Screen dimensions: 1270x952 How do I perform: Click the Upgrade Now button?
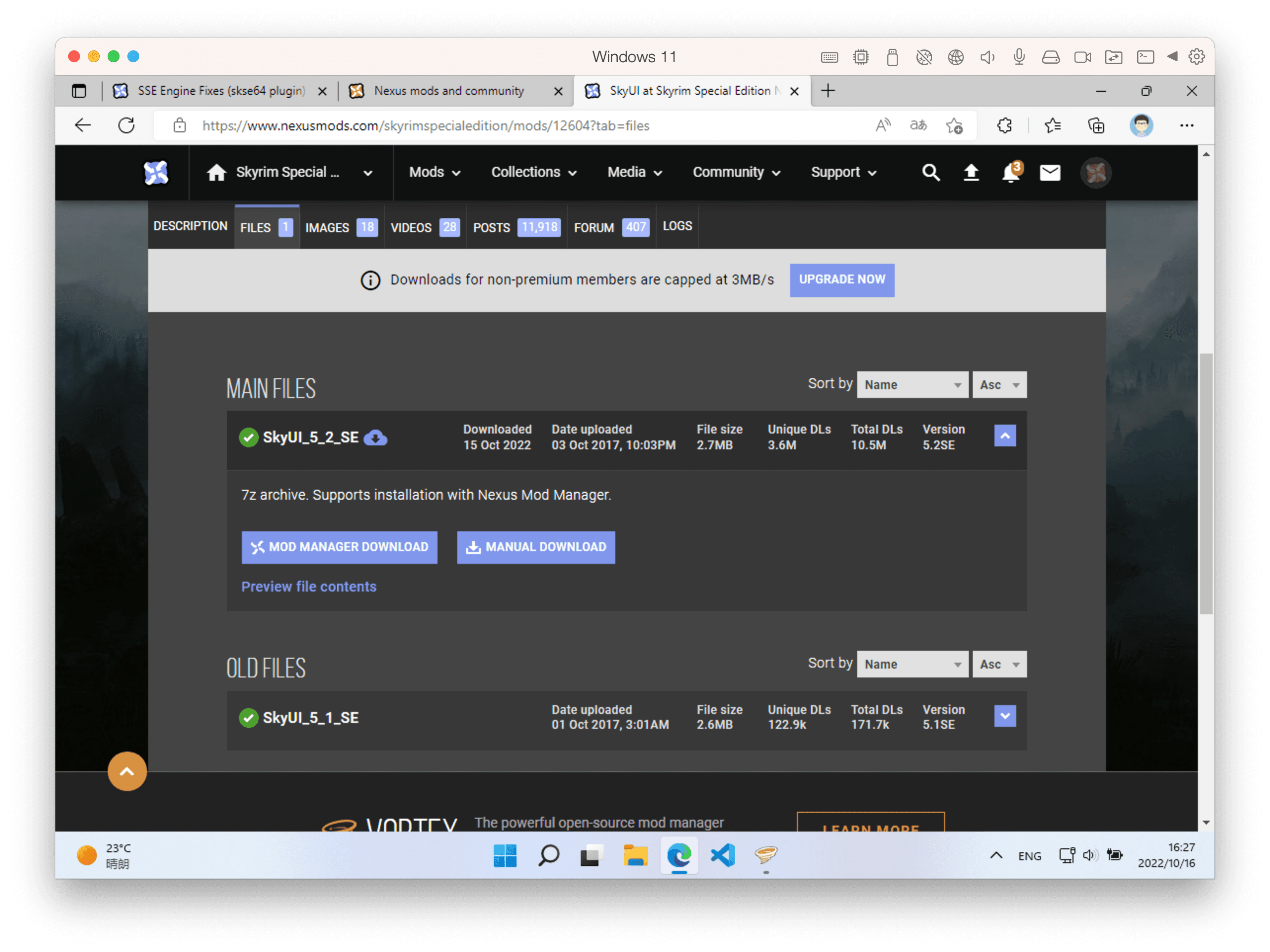[842, 280]
